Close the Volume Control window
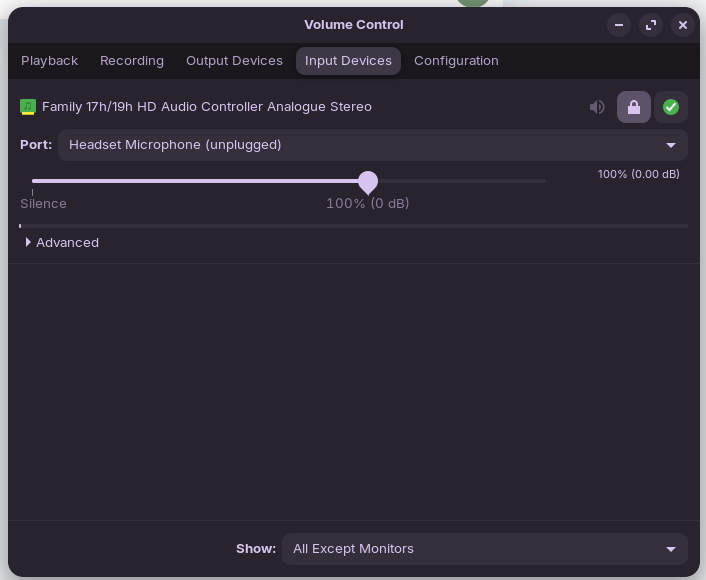The image size is (706, 580). [x=683, y=25]
